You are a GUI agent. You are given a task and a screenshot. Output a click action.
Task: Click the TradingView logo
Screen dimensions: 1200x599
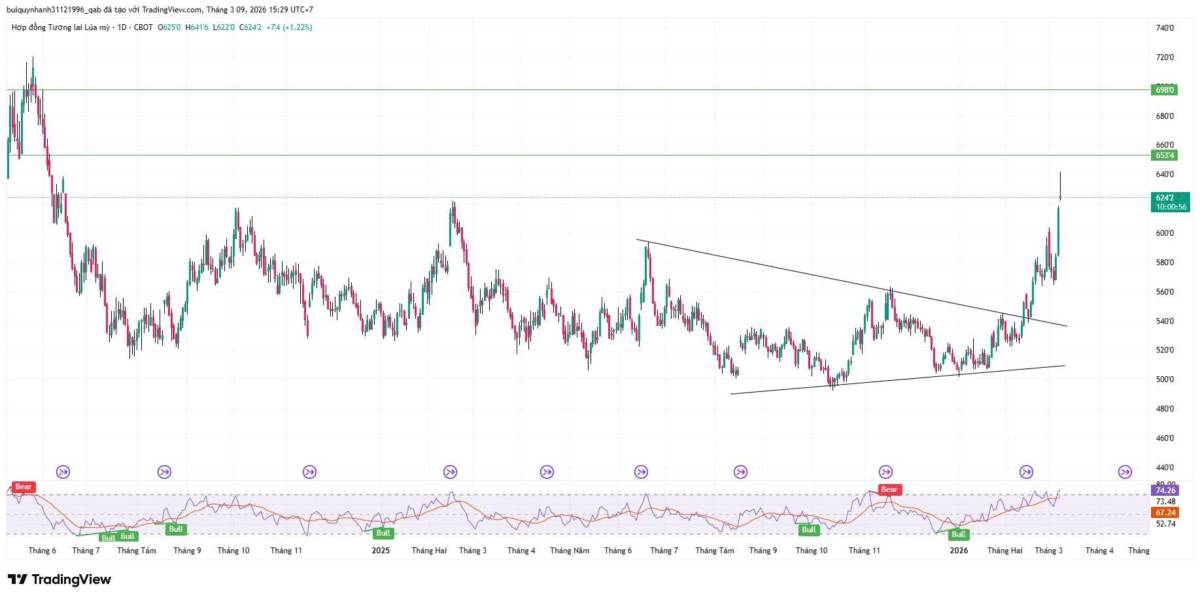point(59,579)
